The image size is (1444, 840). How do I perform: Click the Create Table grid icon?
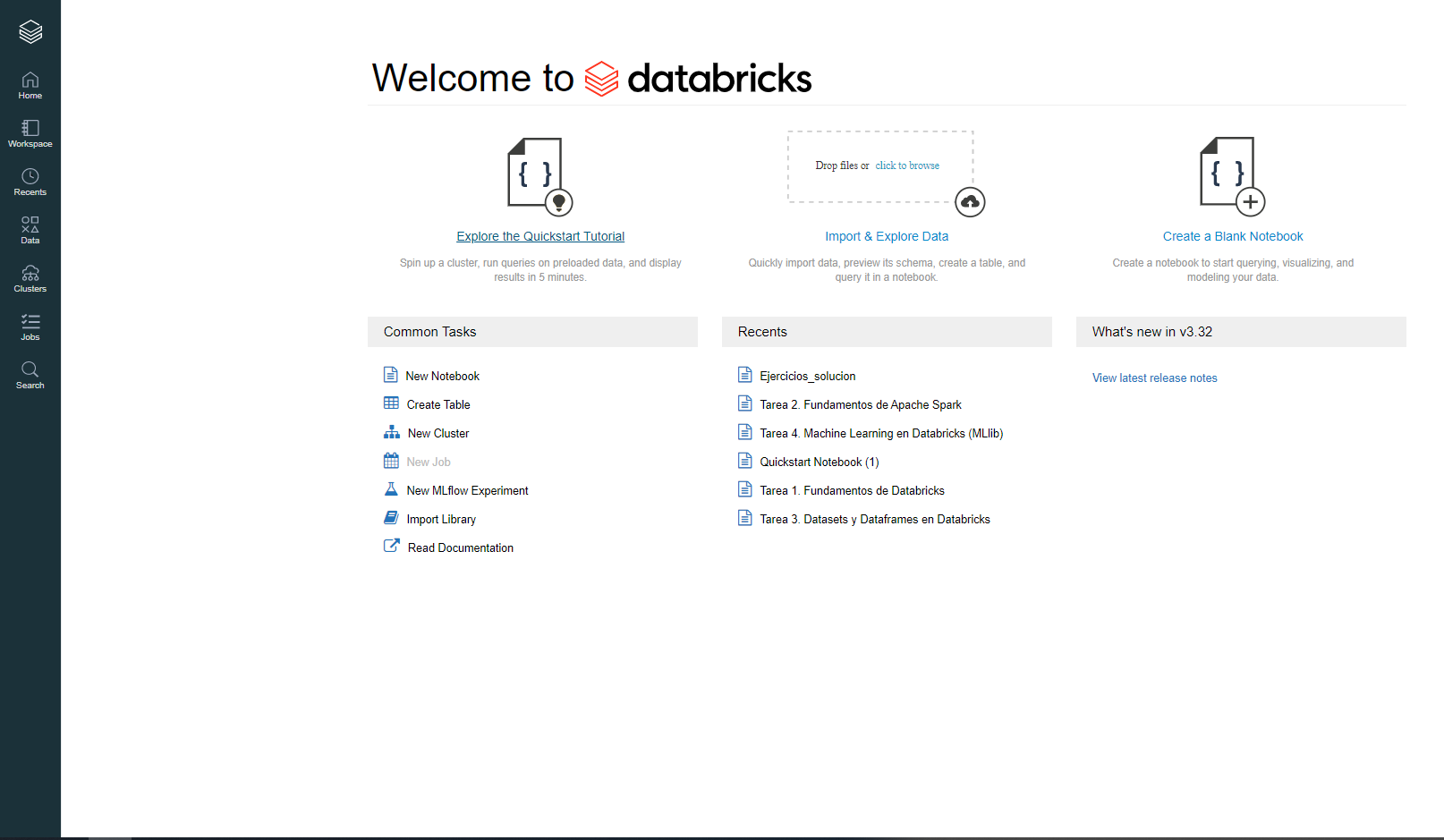391,403
